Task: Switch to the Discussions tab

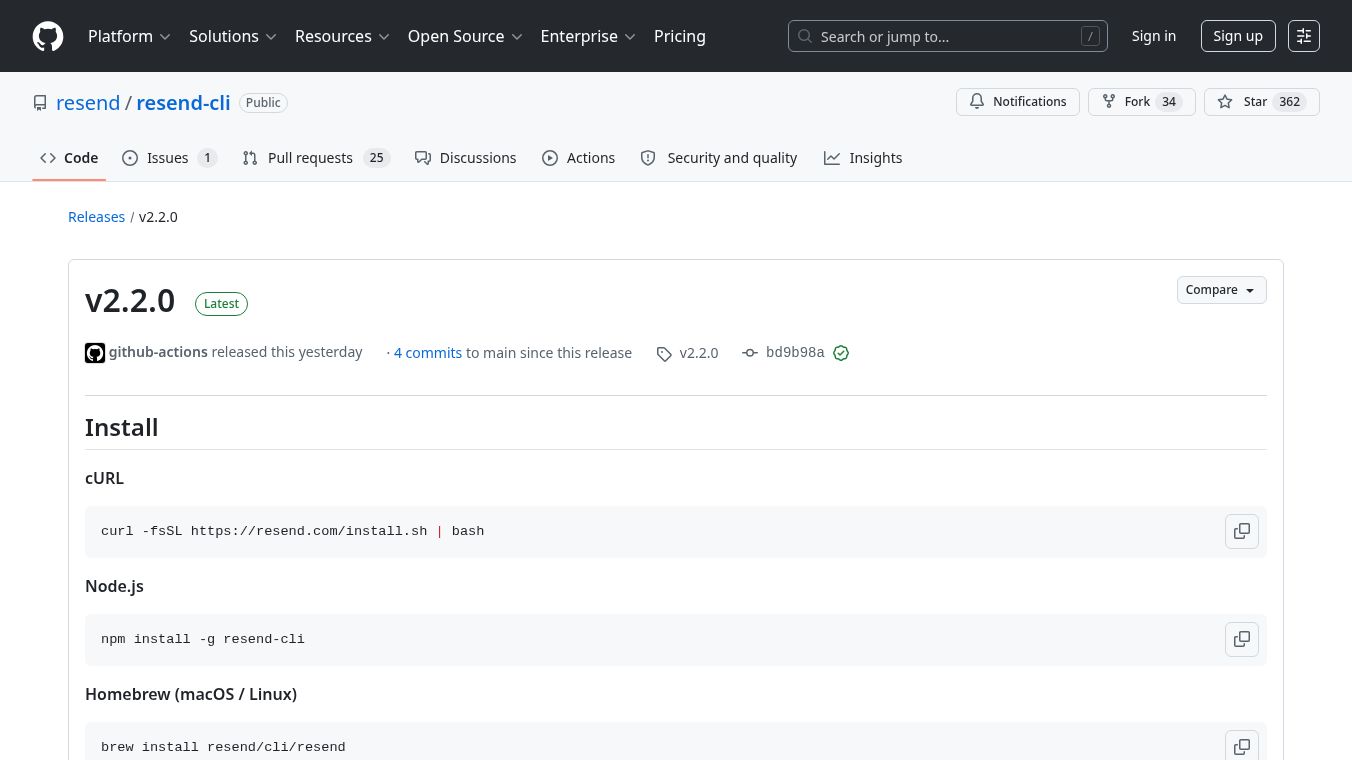Action: coord(466,158)
